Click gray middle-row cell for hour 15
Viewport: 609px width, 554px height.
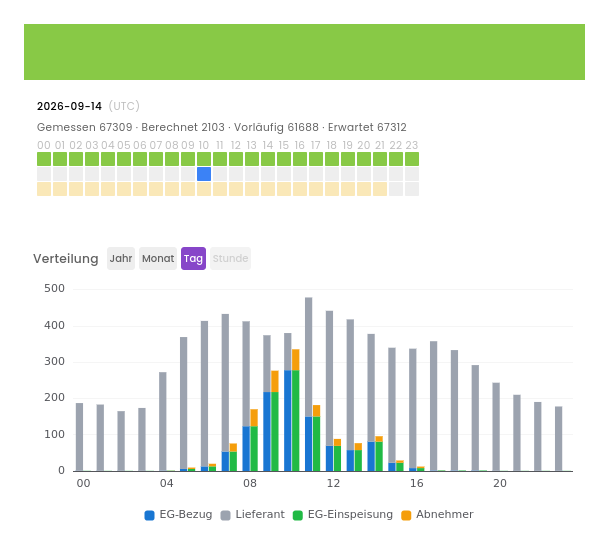point(284,174)
